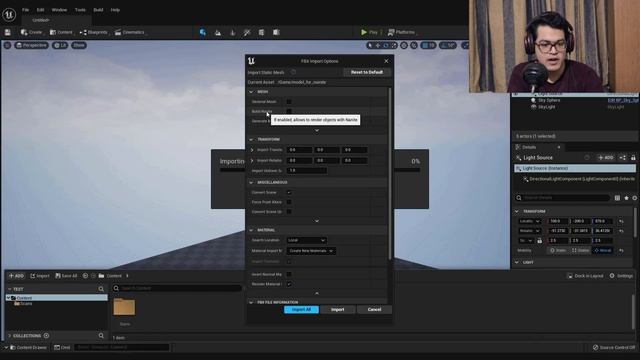Open the Edit menu

click(x=40, y=10)
